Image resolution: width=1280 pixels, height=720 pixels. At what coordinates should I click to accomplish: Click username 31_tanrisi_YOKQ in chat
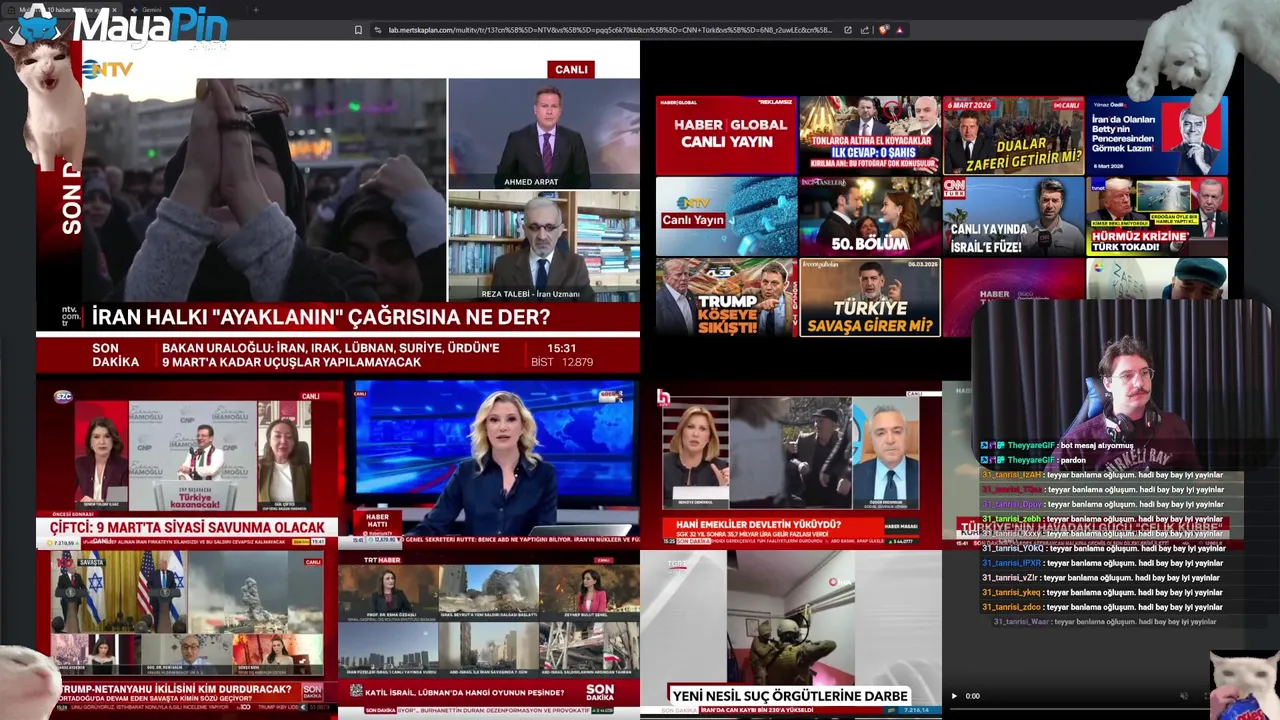pyautogui.click(x=1012, y=548)
